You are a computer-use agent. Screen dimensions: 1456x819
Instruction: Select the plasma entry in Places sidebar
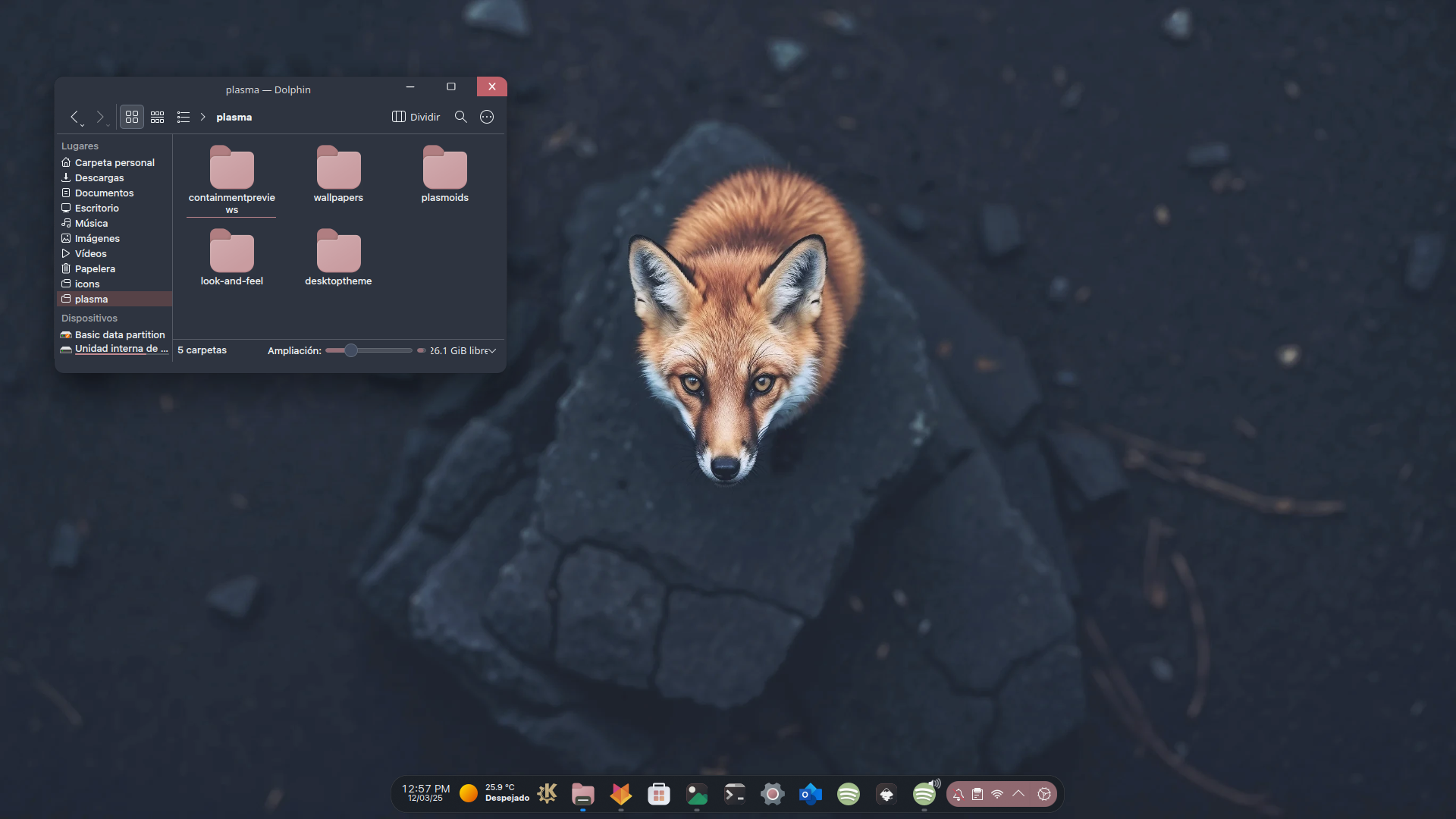coord(115,299)
